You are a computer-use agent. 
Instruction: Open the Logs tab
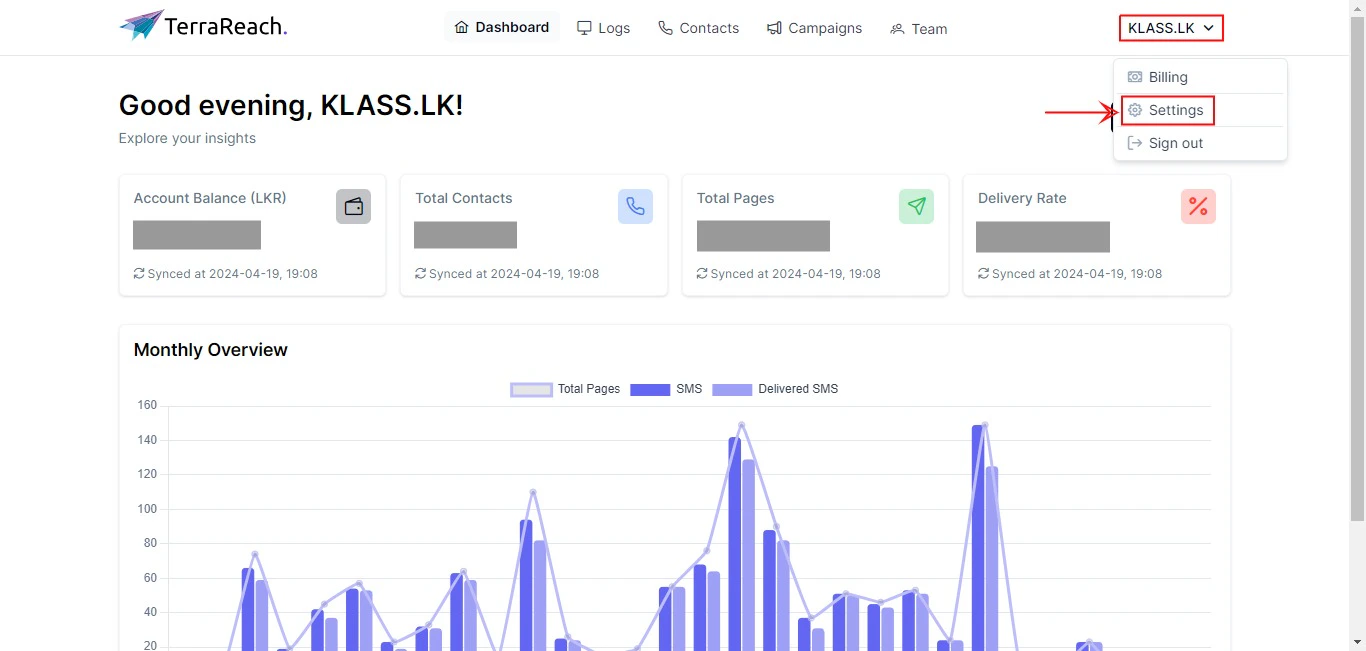pos(604,28)
